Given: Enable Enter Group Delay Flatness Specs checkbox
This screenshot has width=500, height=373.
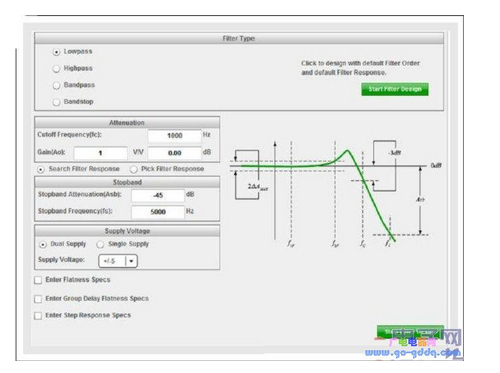Looking at the screenshot, I should point(38,299).
